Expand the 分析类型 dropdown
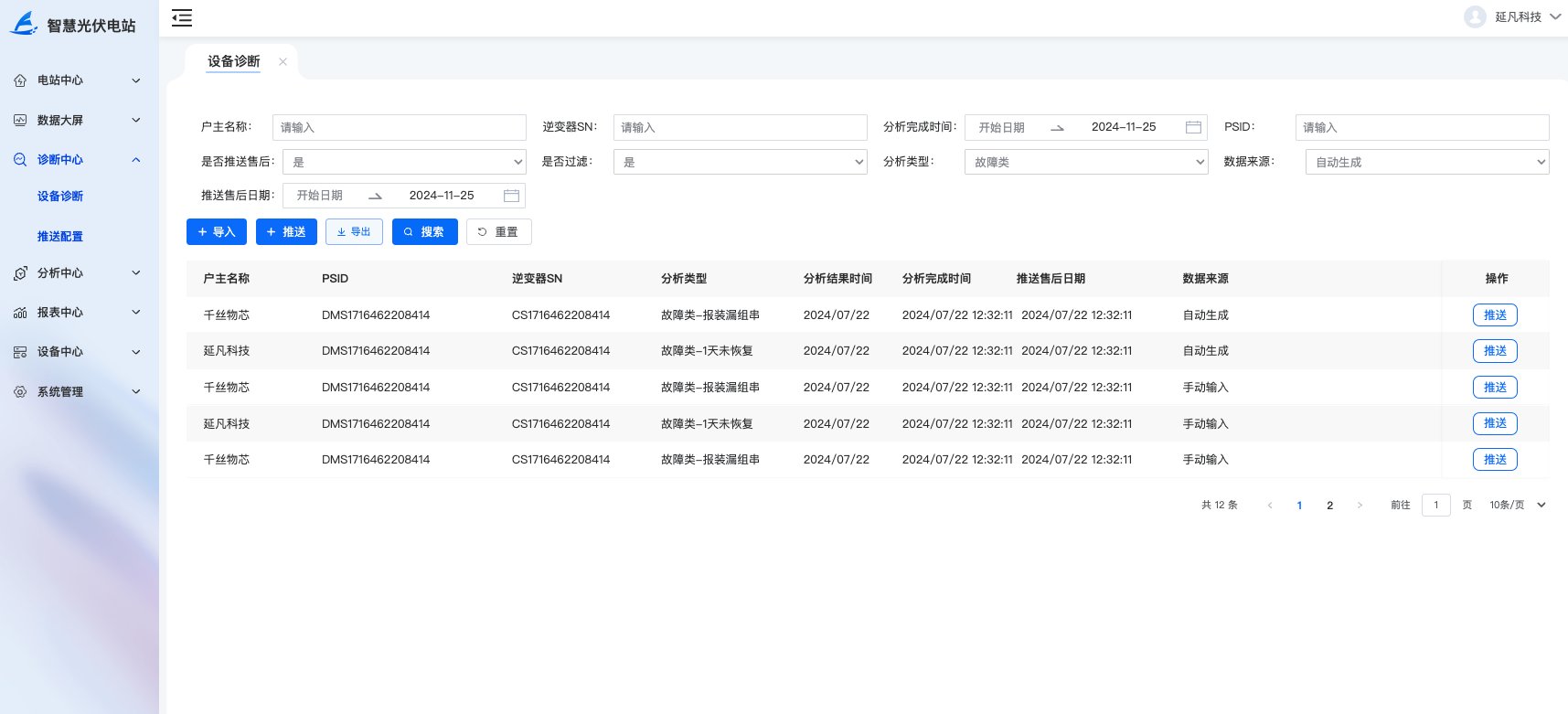 click(x=1085, y=162)
